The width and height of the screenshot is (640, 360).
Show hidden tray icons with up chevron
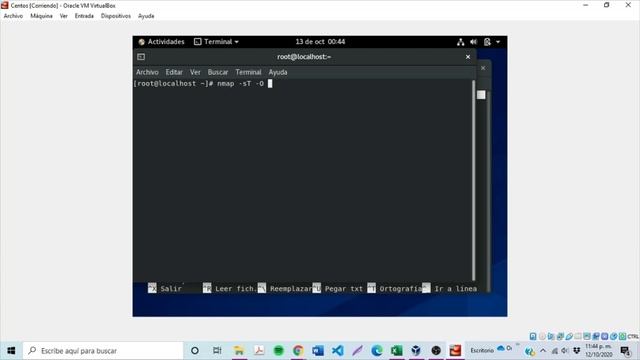(x=543, y=351)
